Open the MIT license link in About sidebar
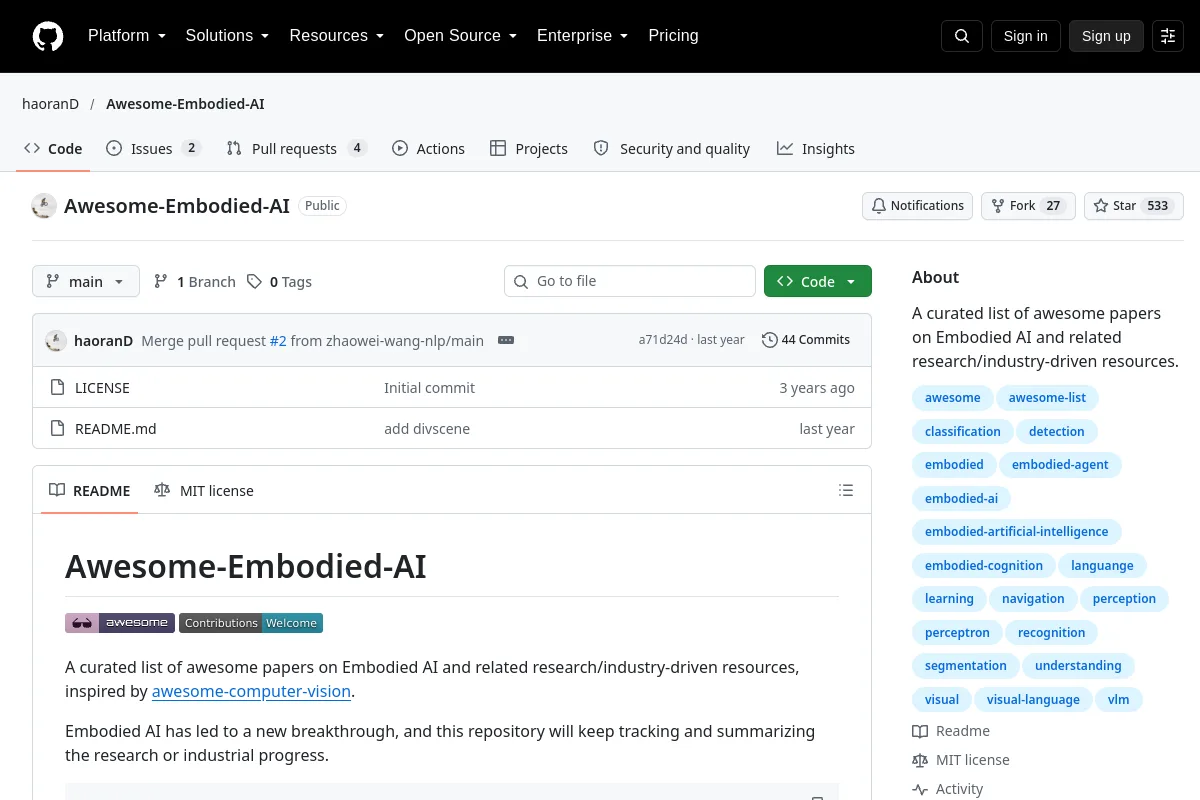 [961, 760]
